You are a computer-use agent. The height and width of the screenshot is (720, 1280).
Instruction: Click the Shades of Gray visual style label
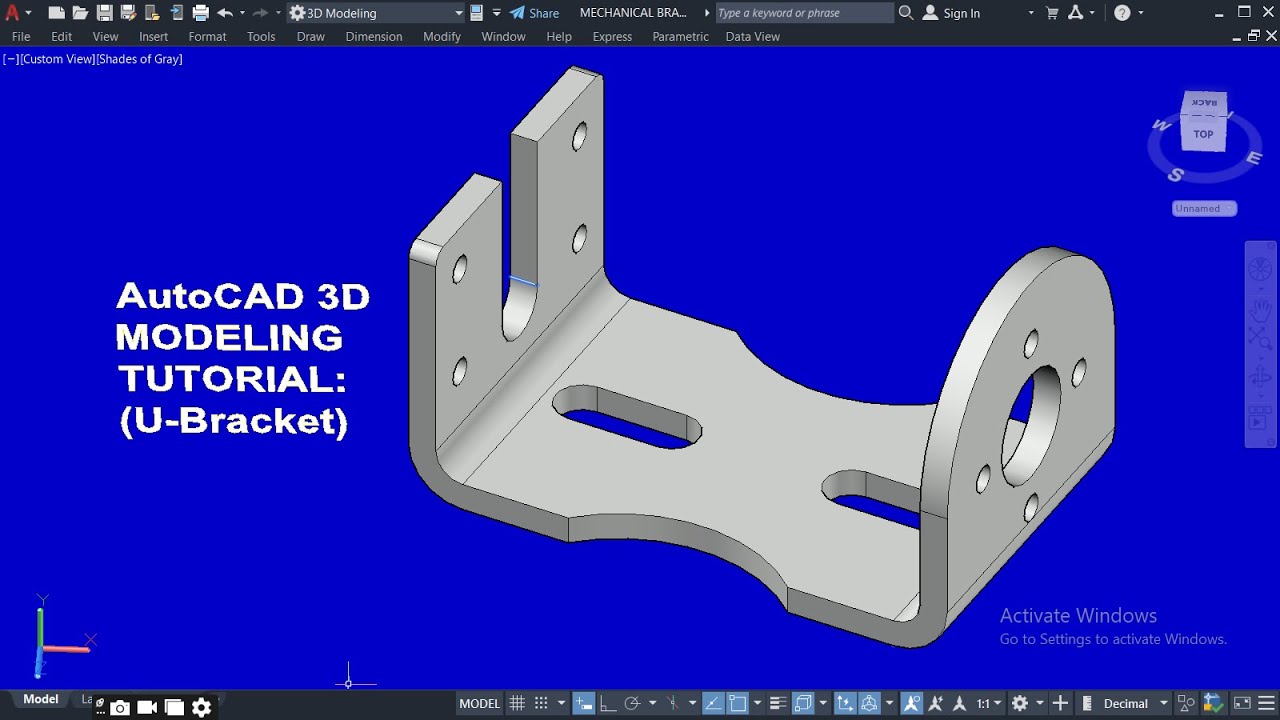[x=140, y=59]
